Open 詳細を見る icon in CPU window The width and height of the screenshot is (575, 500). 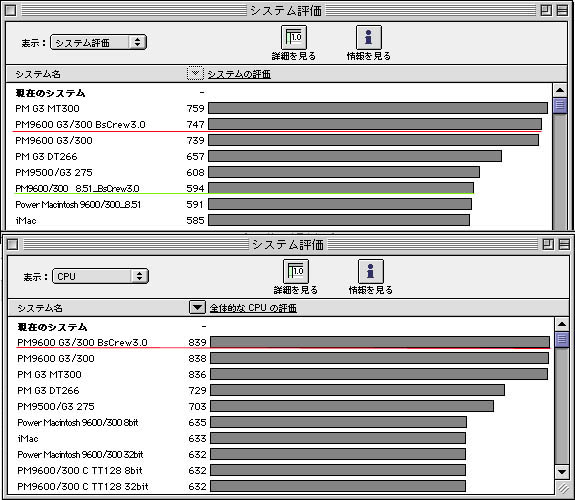pos(296,271)
